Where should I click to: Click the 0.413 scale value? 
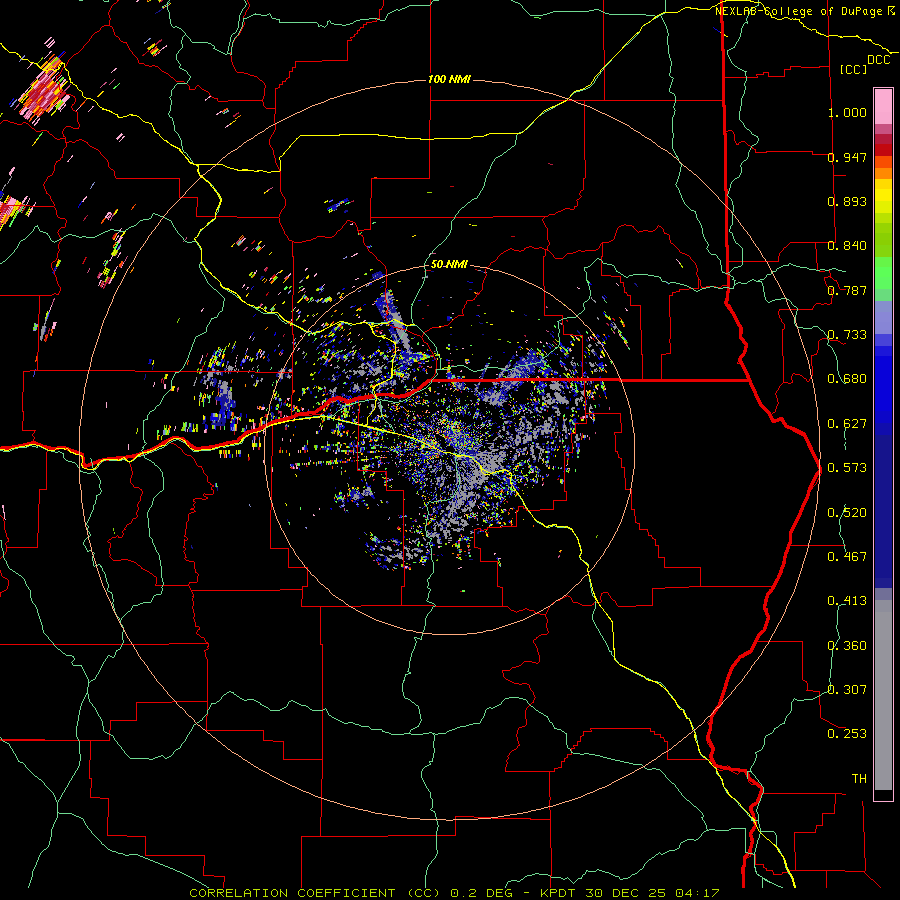tap(847, 601)
